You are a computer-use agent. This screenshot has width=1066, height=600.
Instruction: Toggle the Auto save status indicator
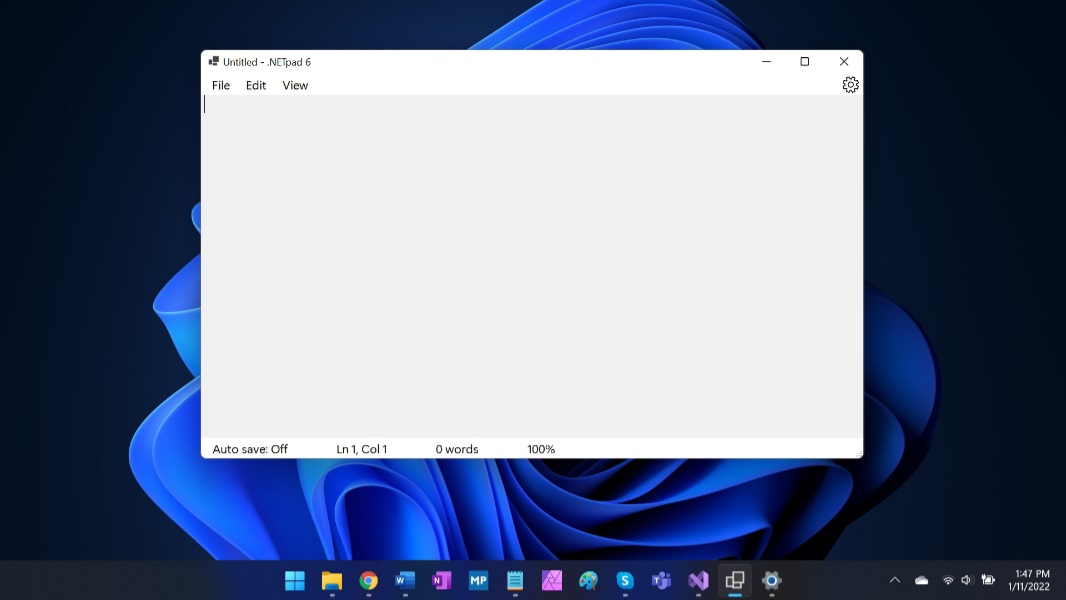pyautogui.click(x=250, y=450)
